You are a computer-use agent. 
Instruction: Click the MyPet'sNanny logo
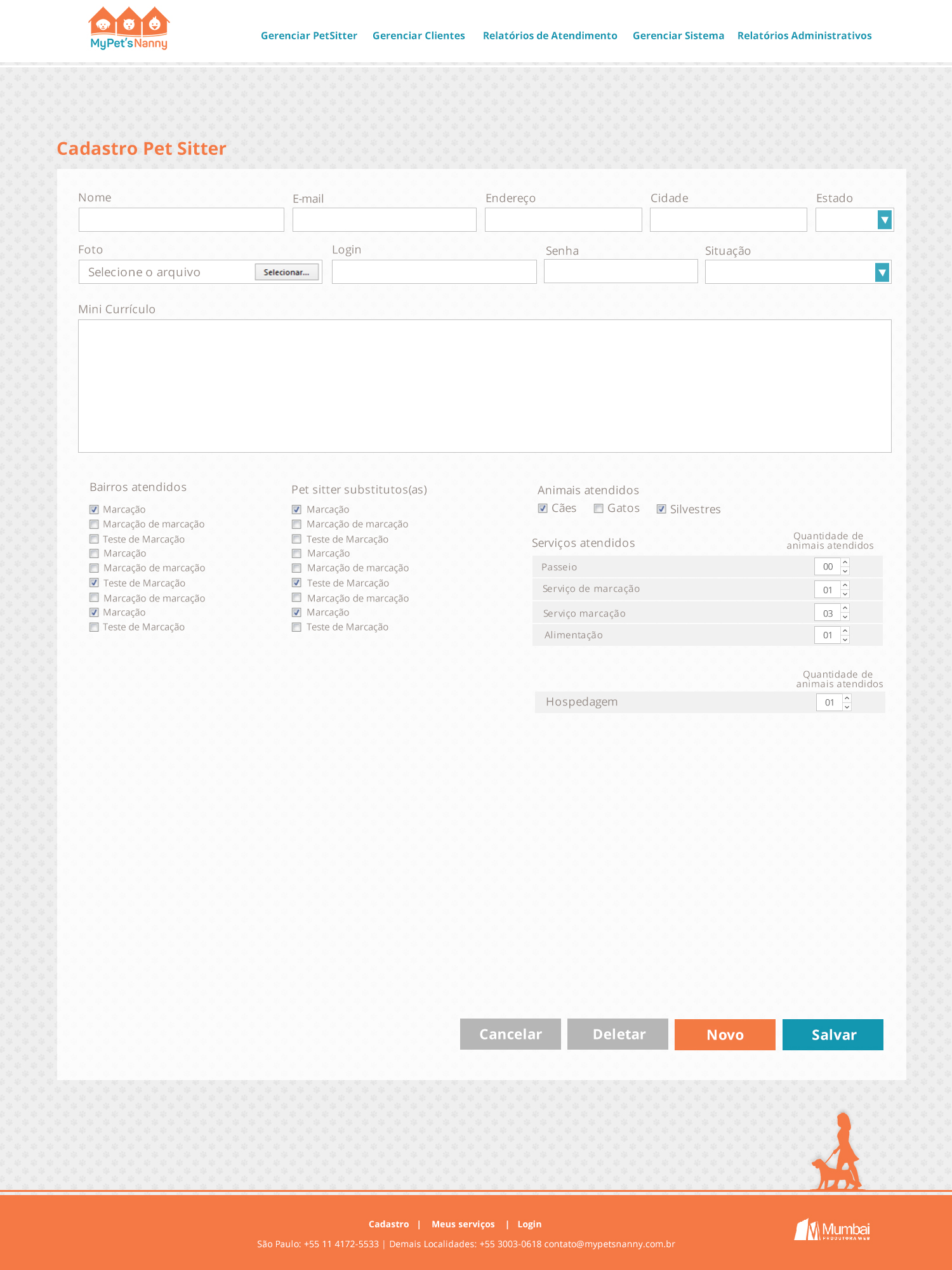(x=129, y=29)
